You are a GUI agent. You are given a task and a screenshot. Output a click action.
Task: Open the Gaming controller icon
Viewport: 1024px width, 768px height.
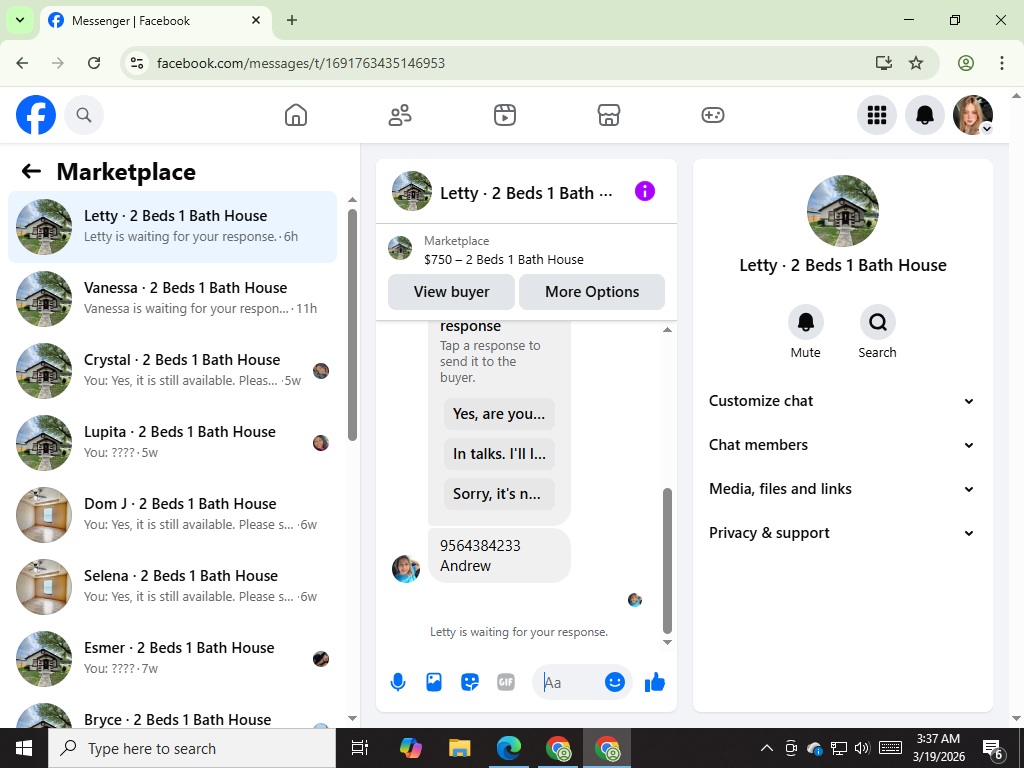712,116
